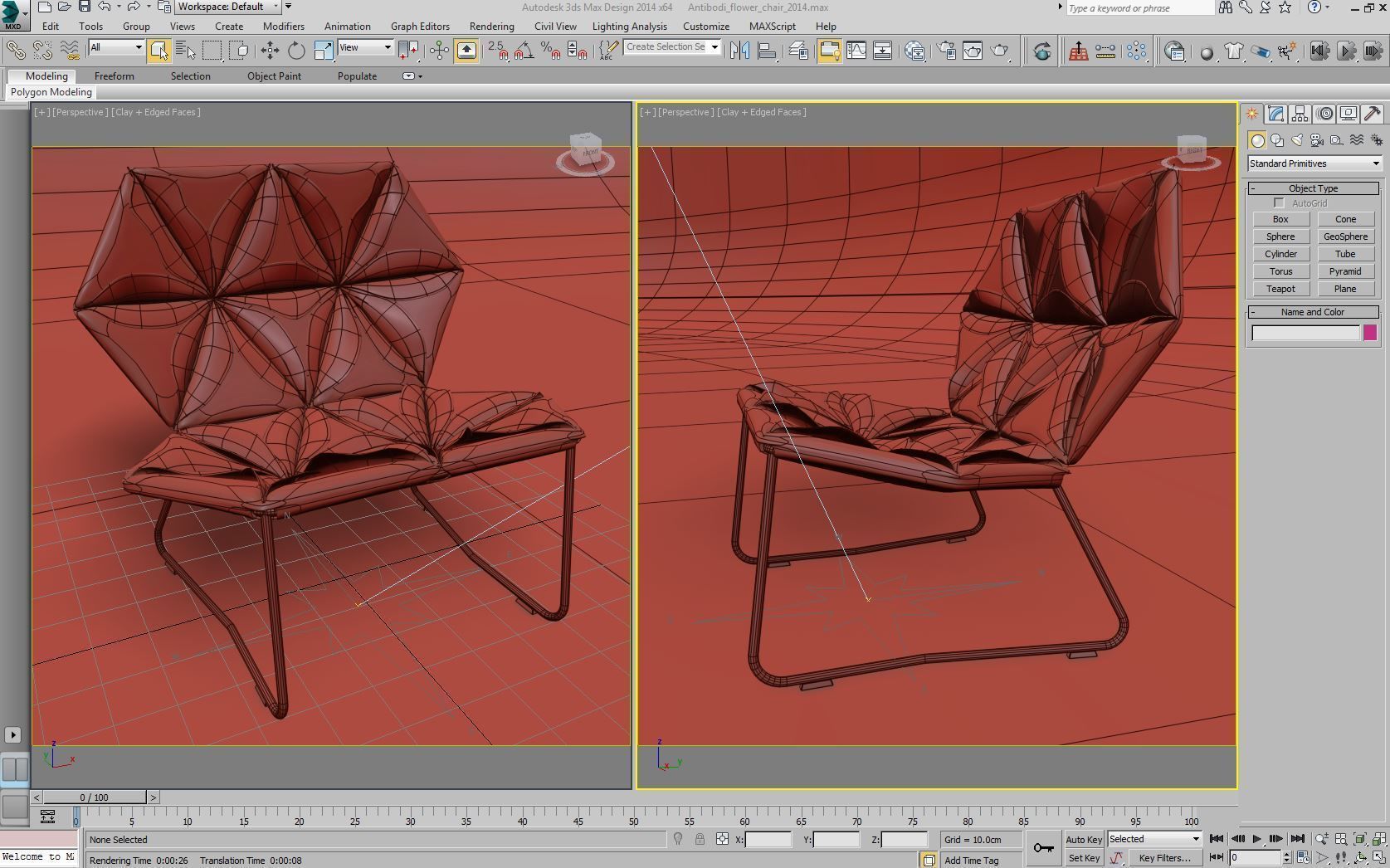The width and height of the screenshot is (1390, 868).
Task: Open the Create Selection Set dropdown
Action: [672, 47]
